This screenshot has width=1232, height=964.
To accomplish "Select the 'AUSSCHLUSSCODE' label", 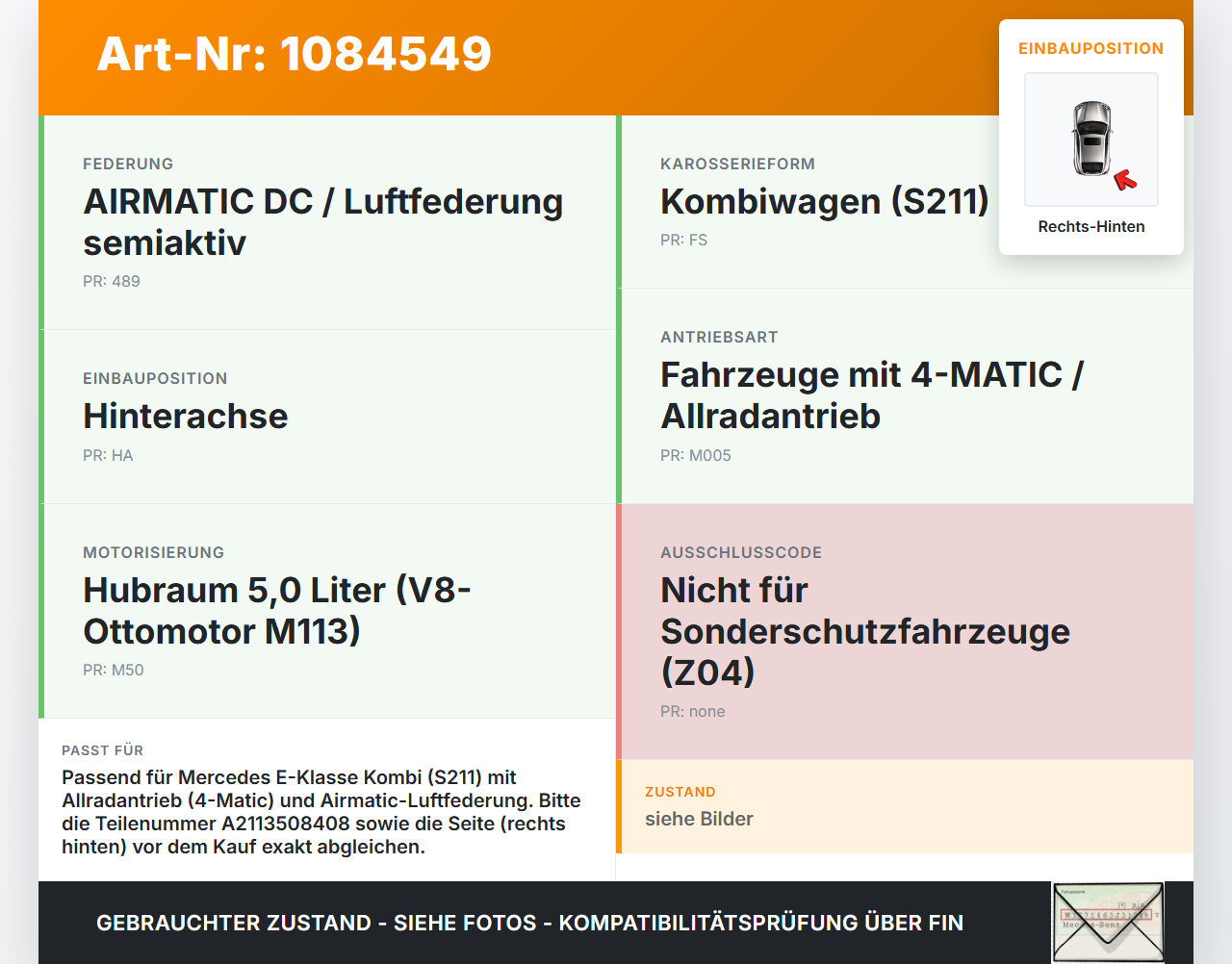I will (x=741, y=553).
